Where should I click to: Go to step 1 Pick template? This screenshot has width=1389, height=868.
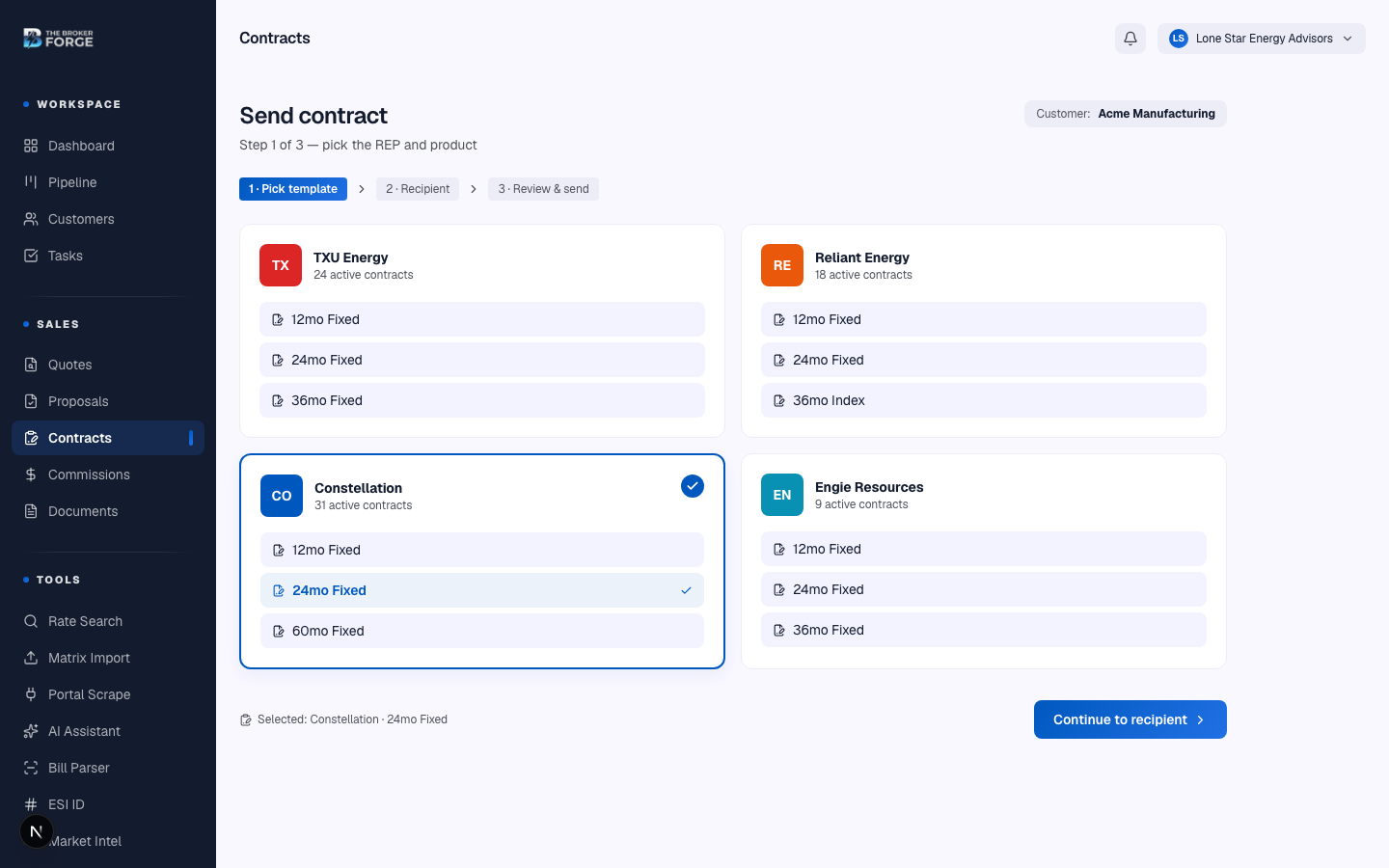coord(293,189)
